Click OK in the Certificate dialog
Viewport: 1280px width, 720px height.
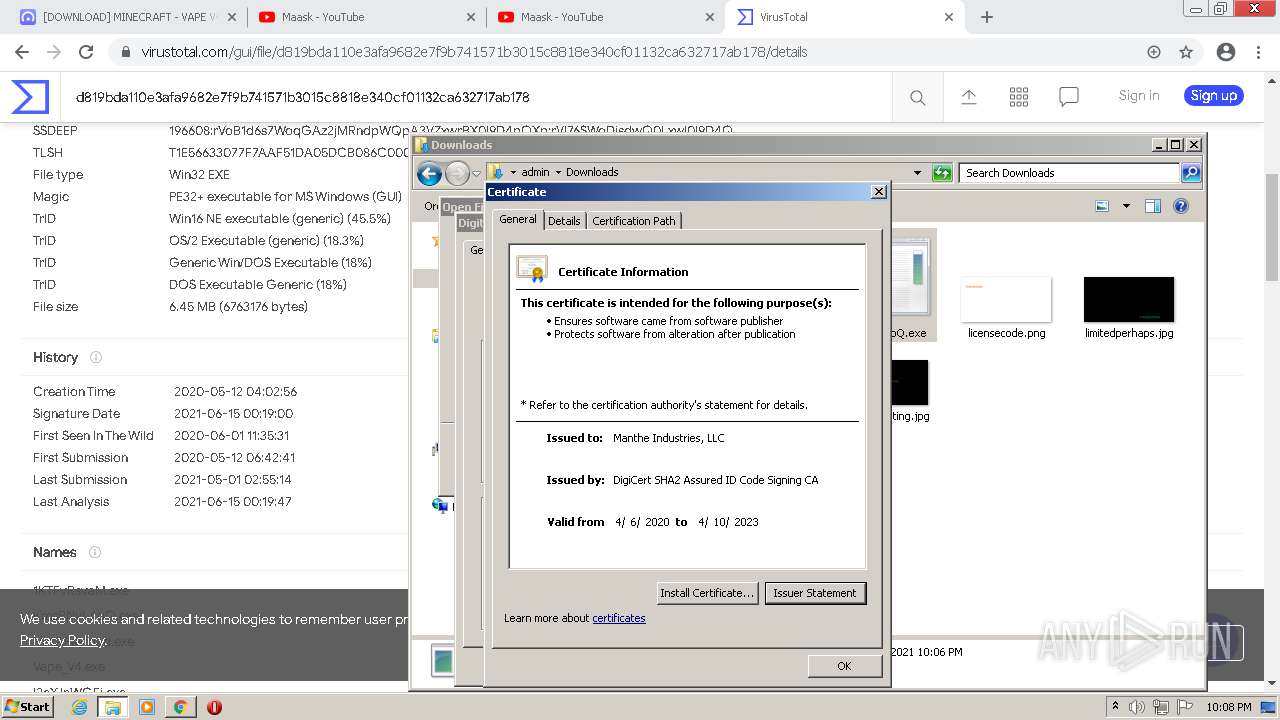(844, 666)
